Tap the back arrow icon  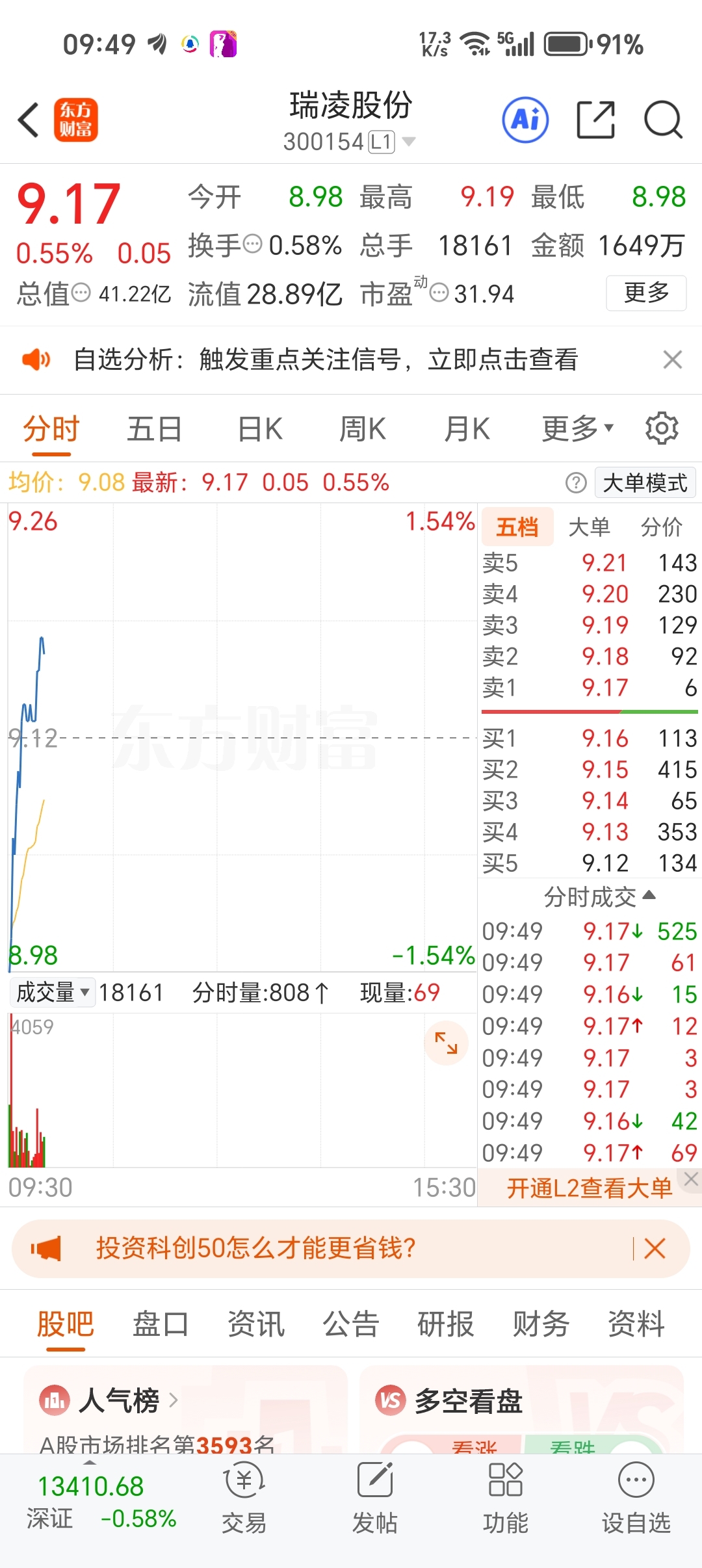29,120
